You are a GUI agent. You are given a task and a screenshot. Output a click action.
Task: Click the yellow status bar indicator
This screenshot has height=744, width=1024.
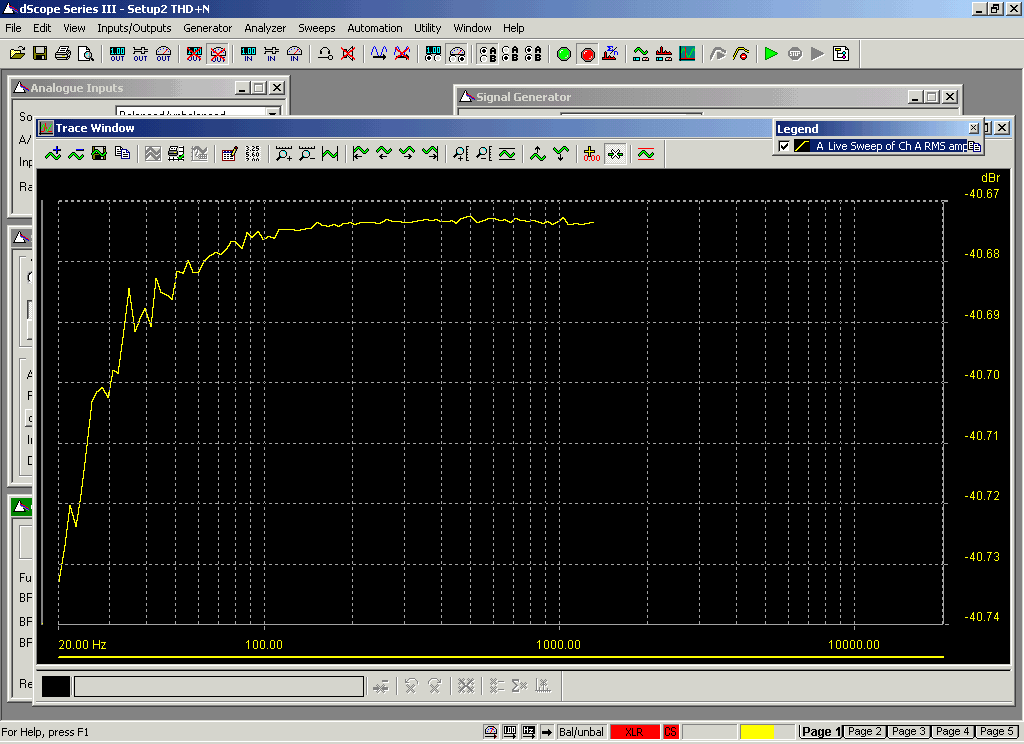758,732
